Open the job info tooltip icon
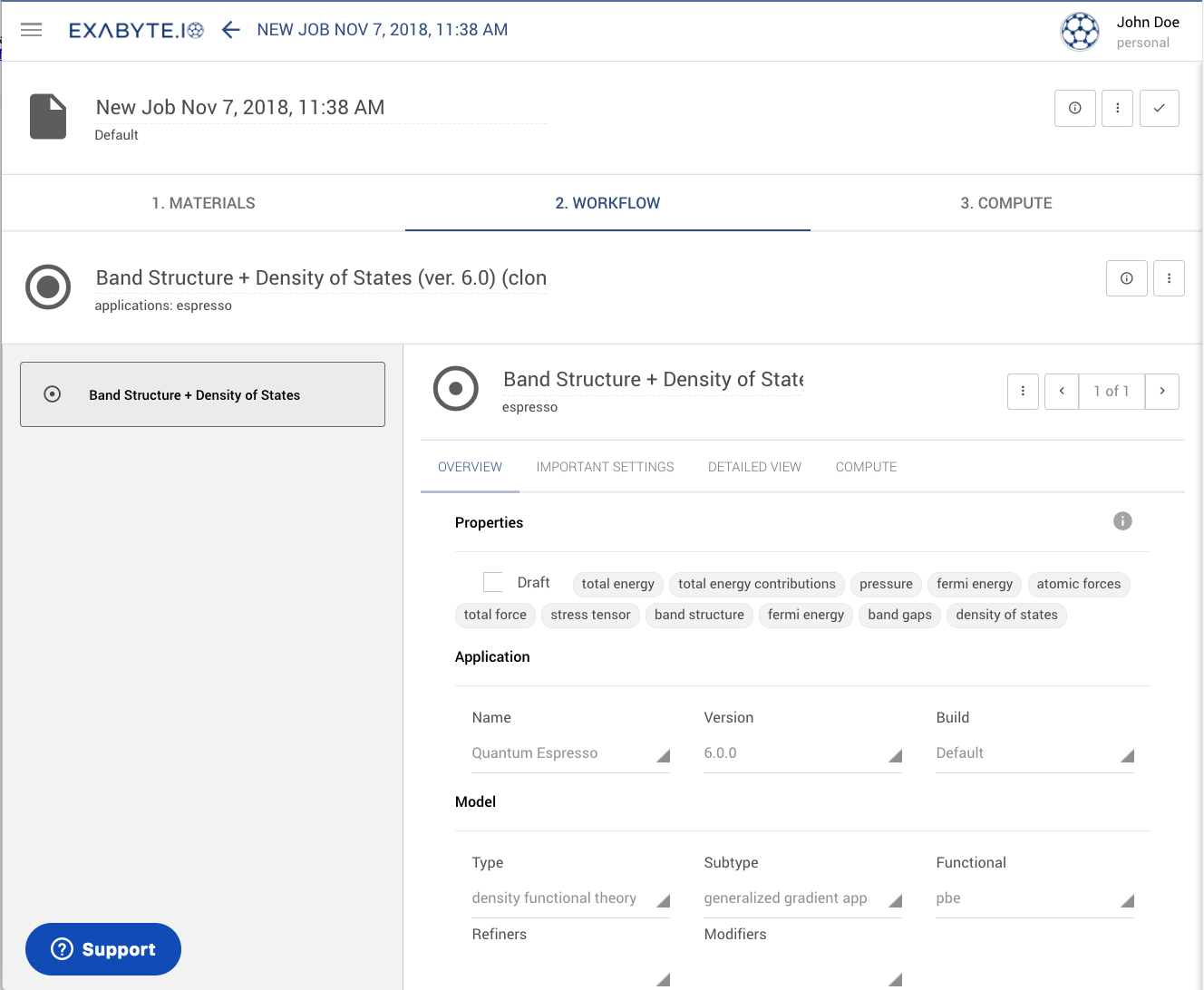Screen dimensions: 1204x990 click(1074, 108)
